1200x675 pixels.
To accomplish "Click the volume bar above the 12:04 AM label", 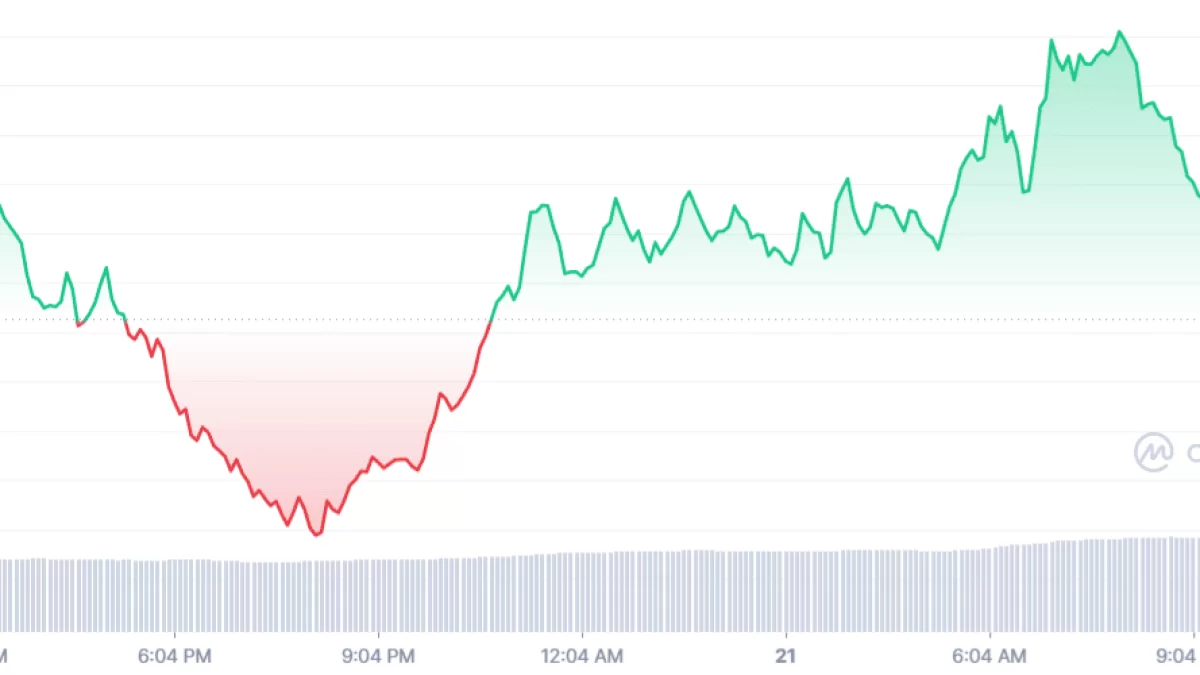I will [x=583, y=593].
